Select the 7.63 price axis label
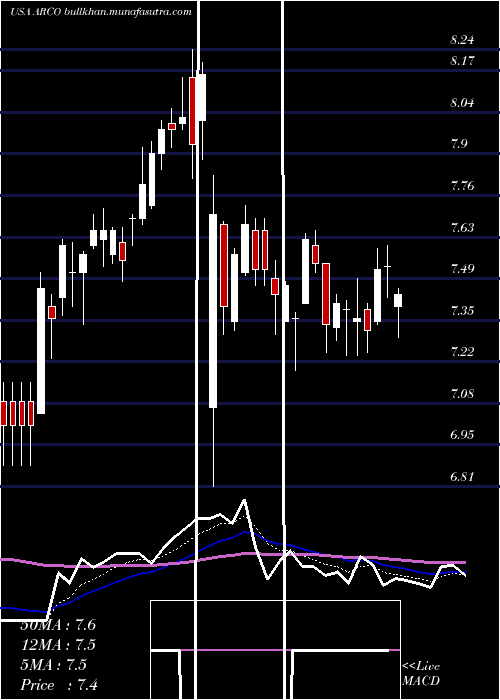Image resolution: width=500 pixels, height=700 pixels. coord(462,228)
